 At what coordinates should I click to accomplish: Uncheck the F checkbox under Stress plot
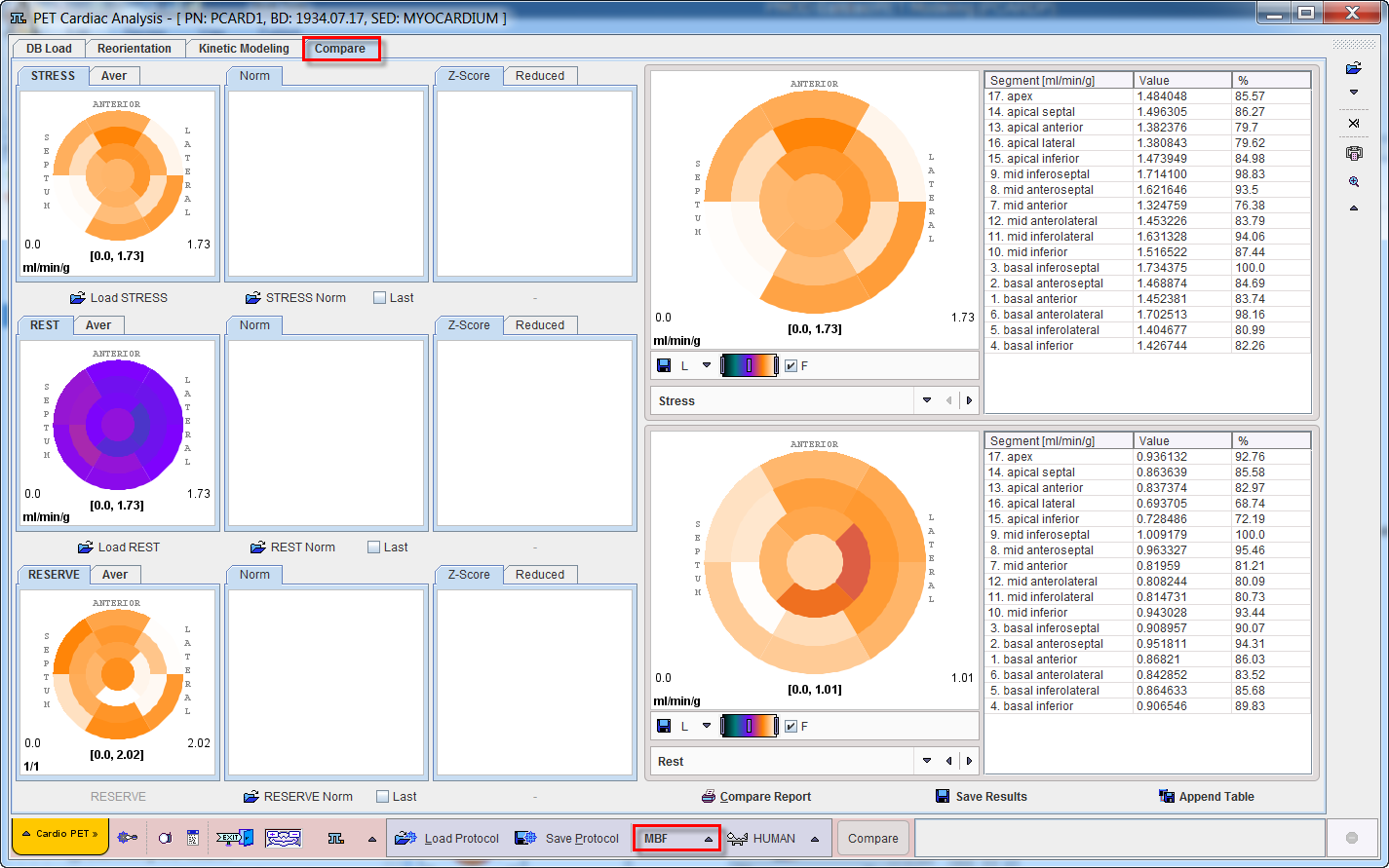(x=791, y=366)
